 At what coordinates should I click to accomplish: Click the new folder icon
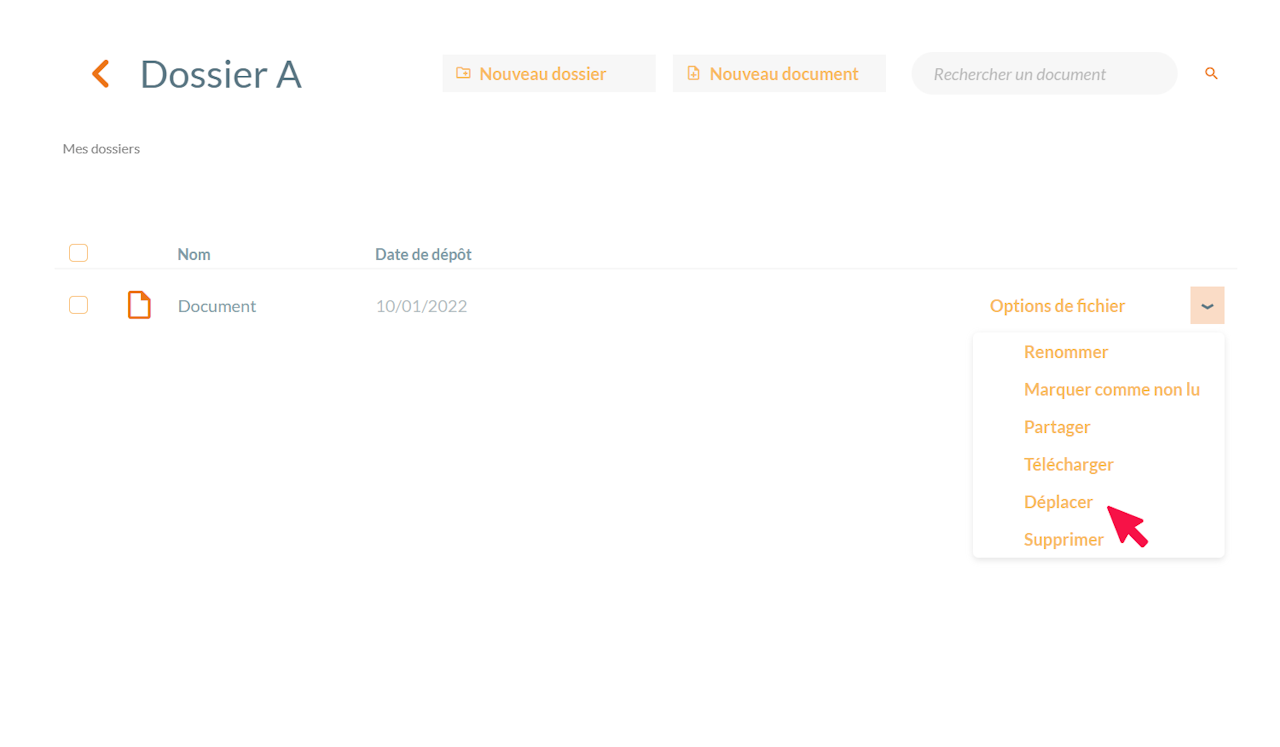[463, 73]
